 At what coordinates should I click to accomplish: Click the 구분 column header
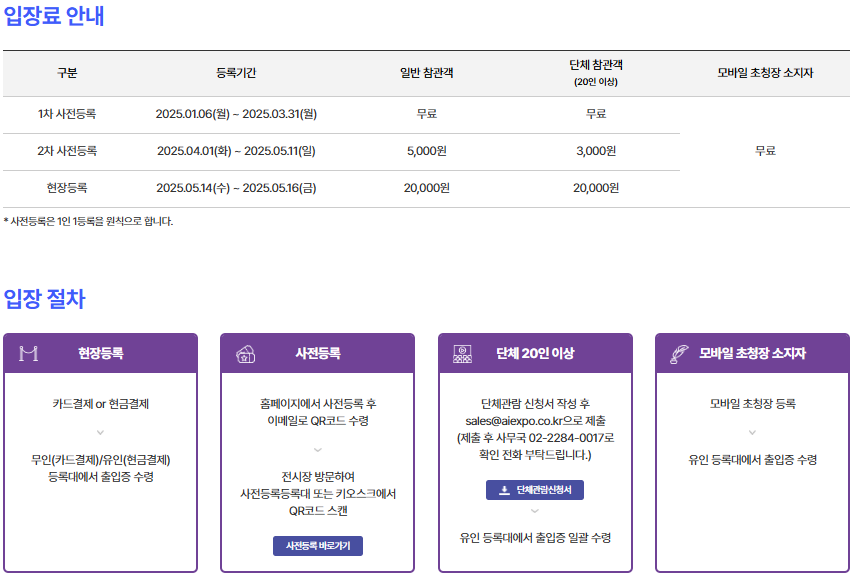tap(67, 73)
